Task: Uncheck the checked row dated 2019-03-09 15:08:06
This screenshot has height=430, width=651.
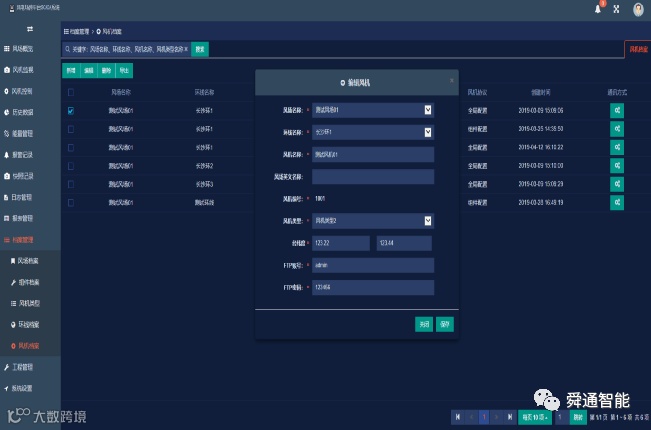Action: (x=71, y=111)
